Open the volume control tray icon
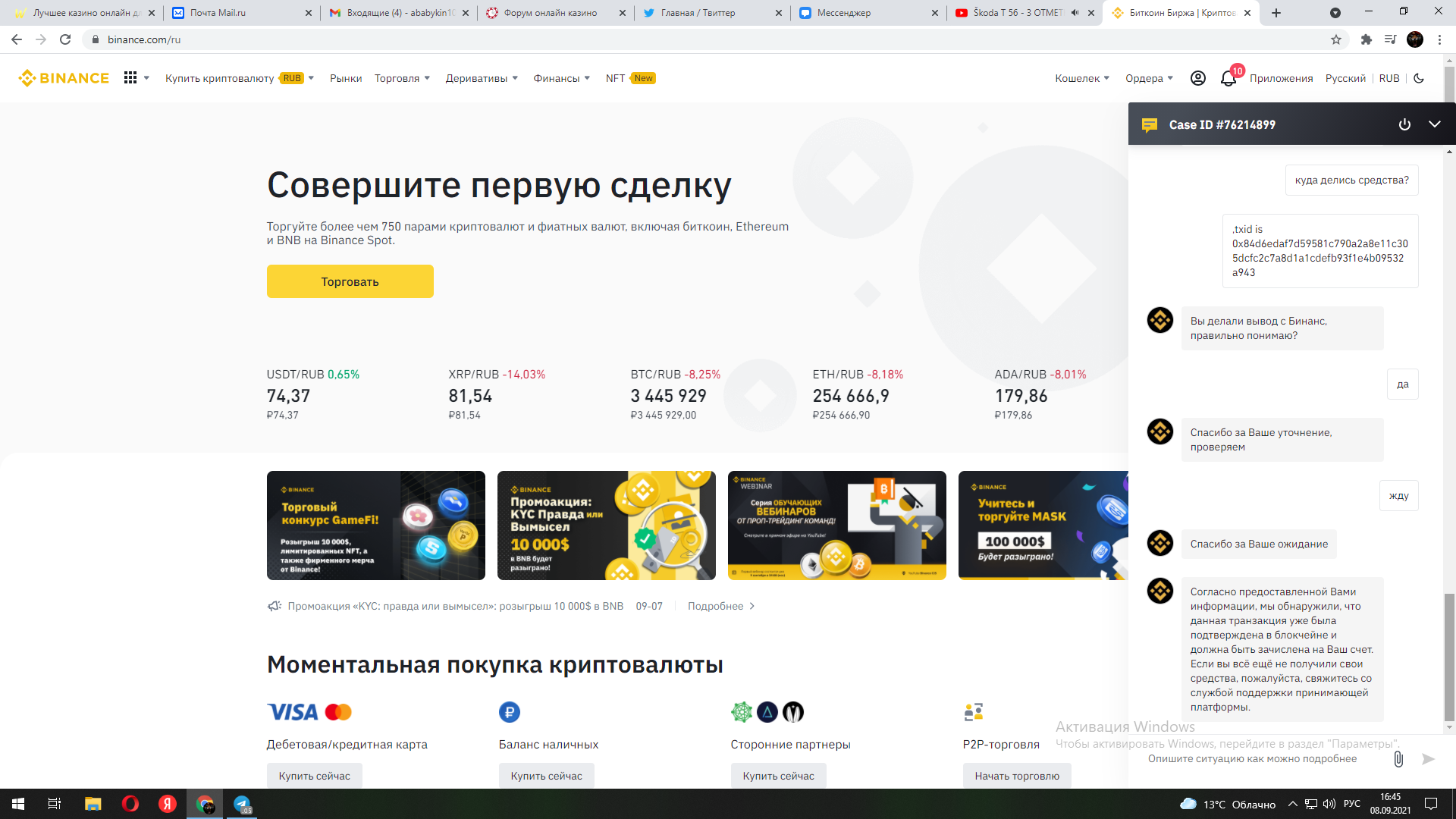The image size is (1456, 819). (1329, 804)
